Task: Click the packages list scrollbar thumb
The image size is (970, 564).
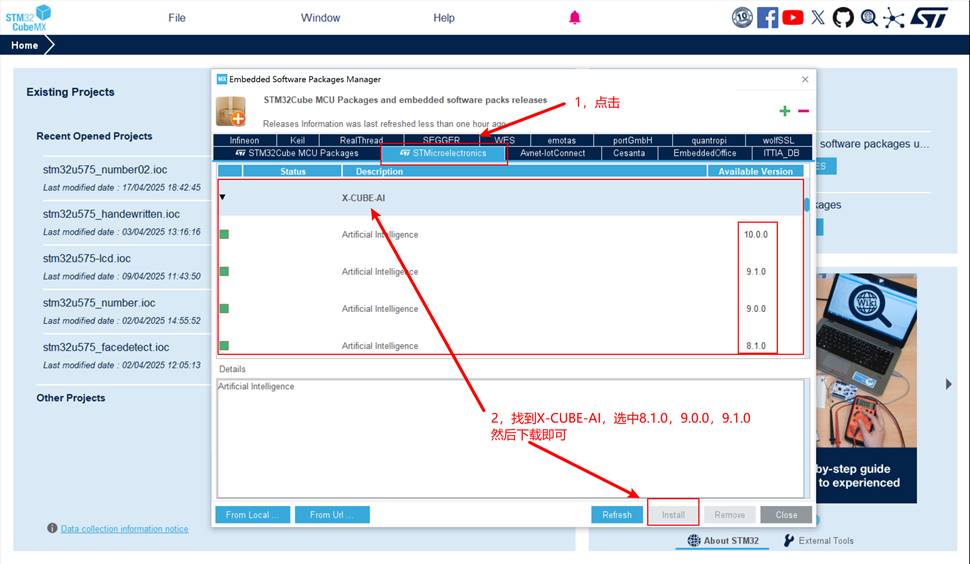Action: [807, 205]
